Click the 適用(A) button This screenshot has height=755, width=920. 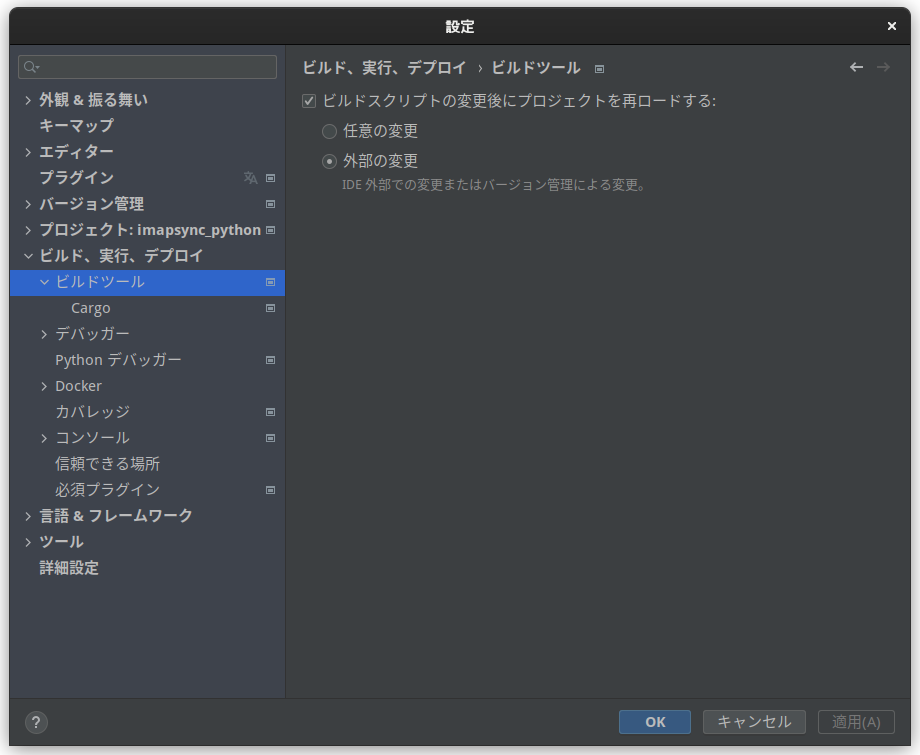point(857,722)
